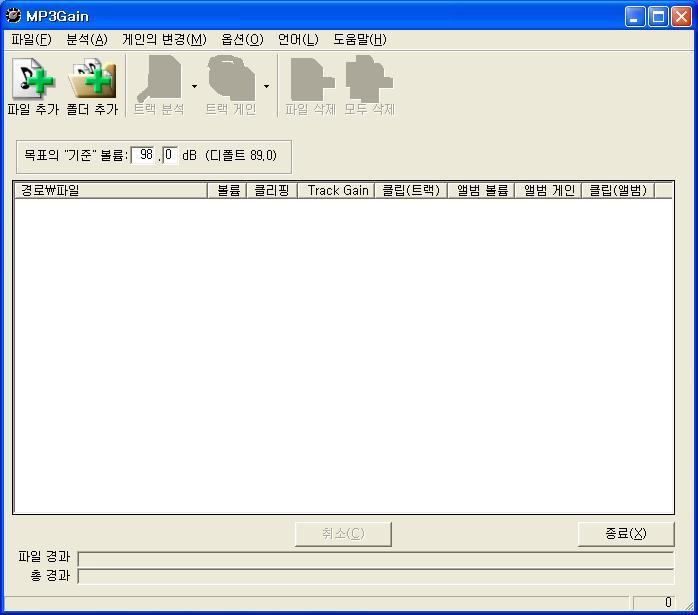Expand the Track Gain dropdown arrow
Screen dimensions: 698x615
[x=266, y=86]
